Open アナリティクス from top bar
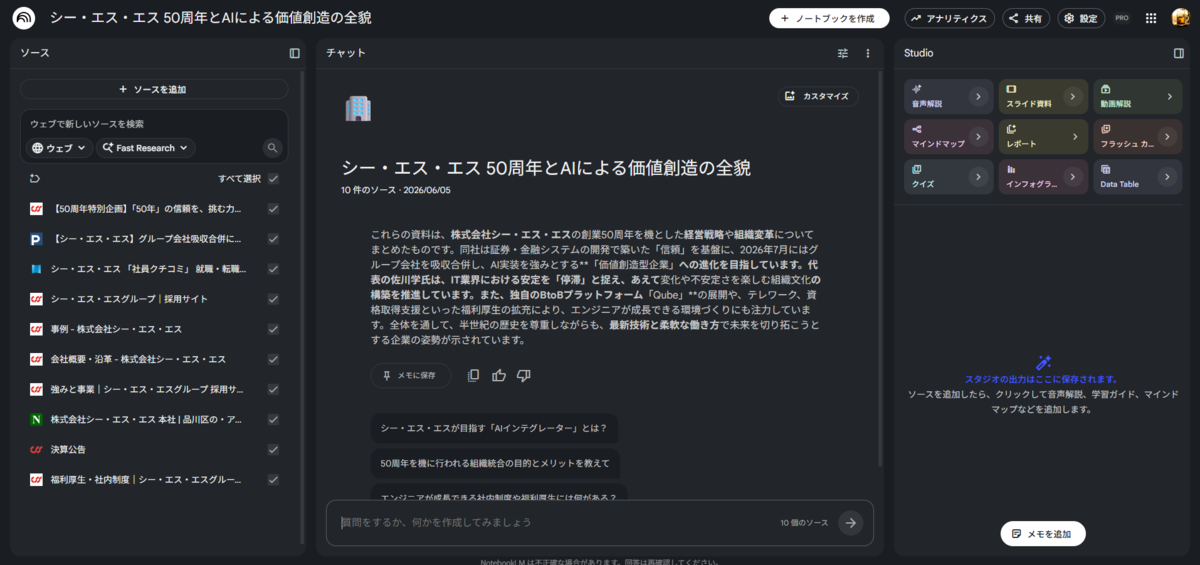Screen dimensions: 1200x565 (950, 18)
